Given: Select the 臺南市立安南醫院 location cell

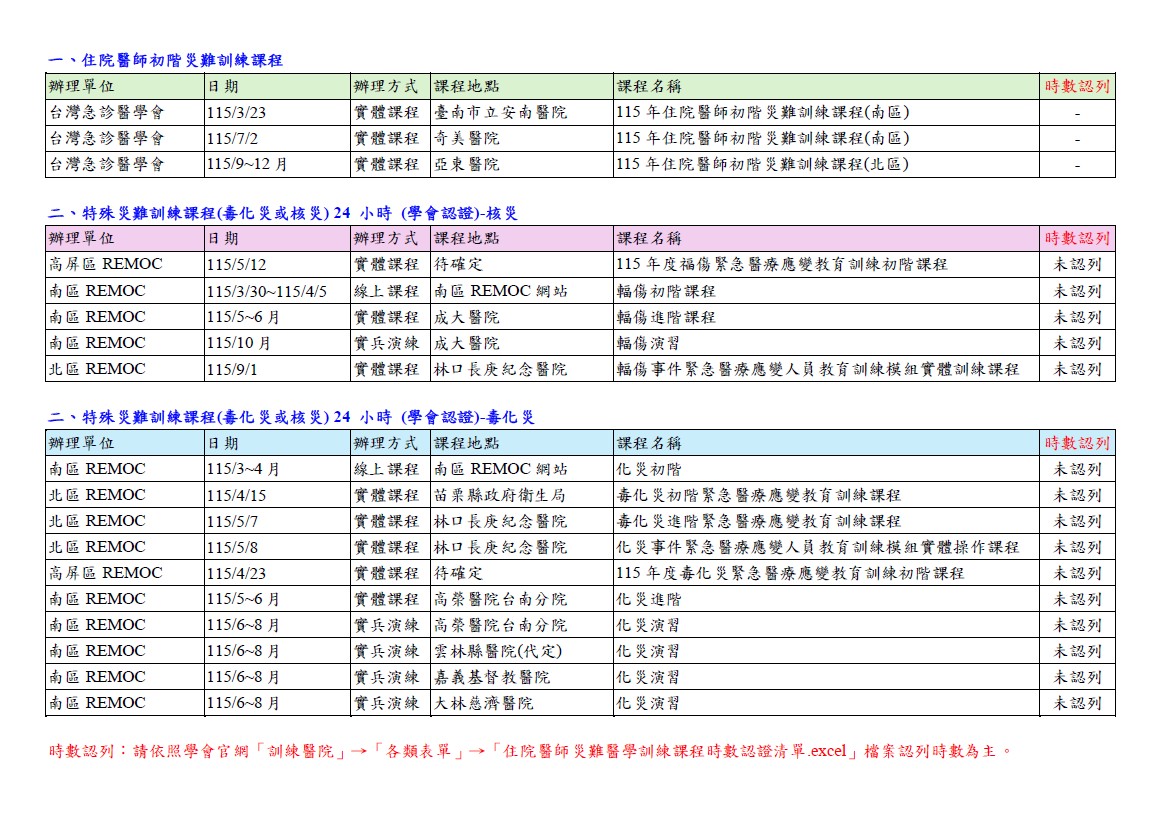Looking at the screenshot, I should click(500, 113).
